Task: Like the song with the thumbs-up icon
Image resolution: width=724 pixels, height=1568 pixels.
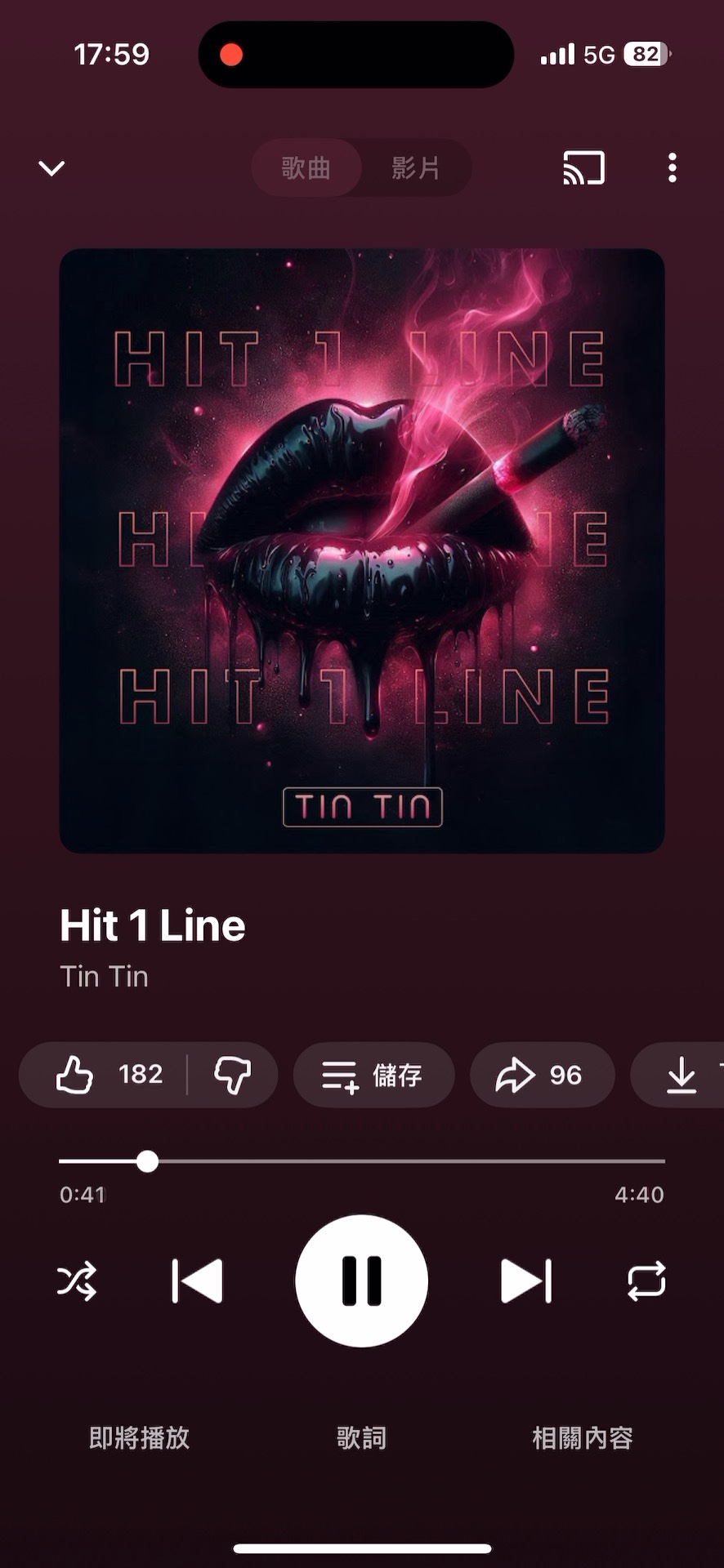Action: coord(75,1074)
